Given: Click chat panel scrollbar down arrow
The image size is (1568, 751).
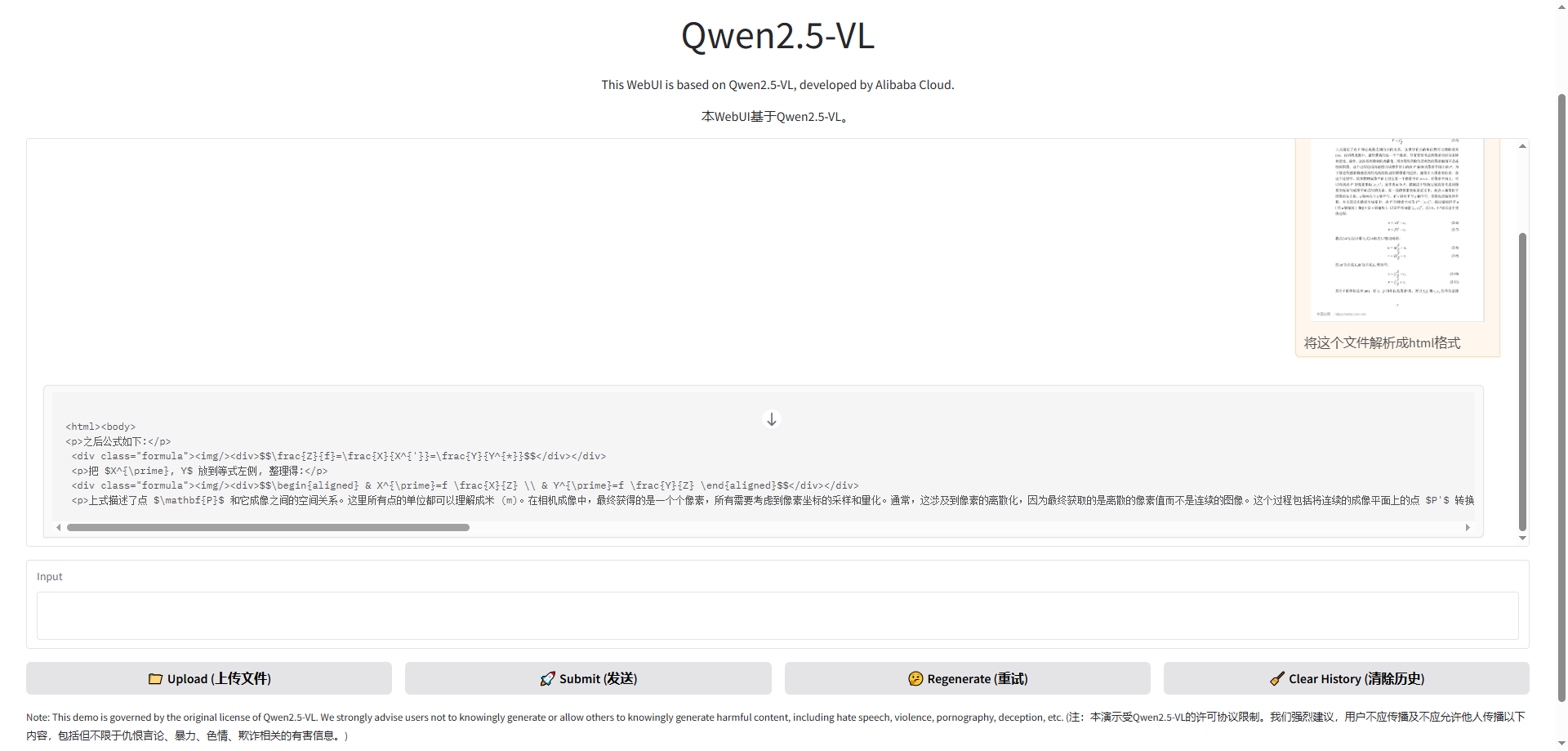Looking at the screenshot, I should [1522, 539].
